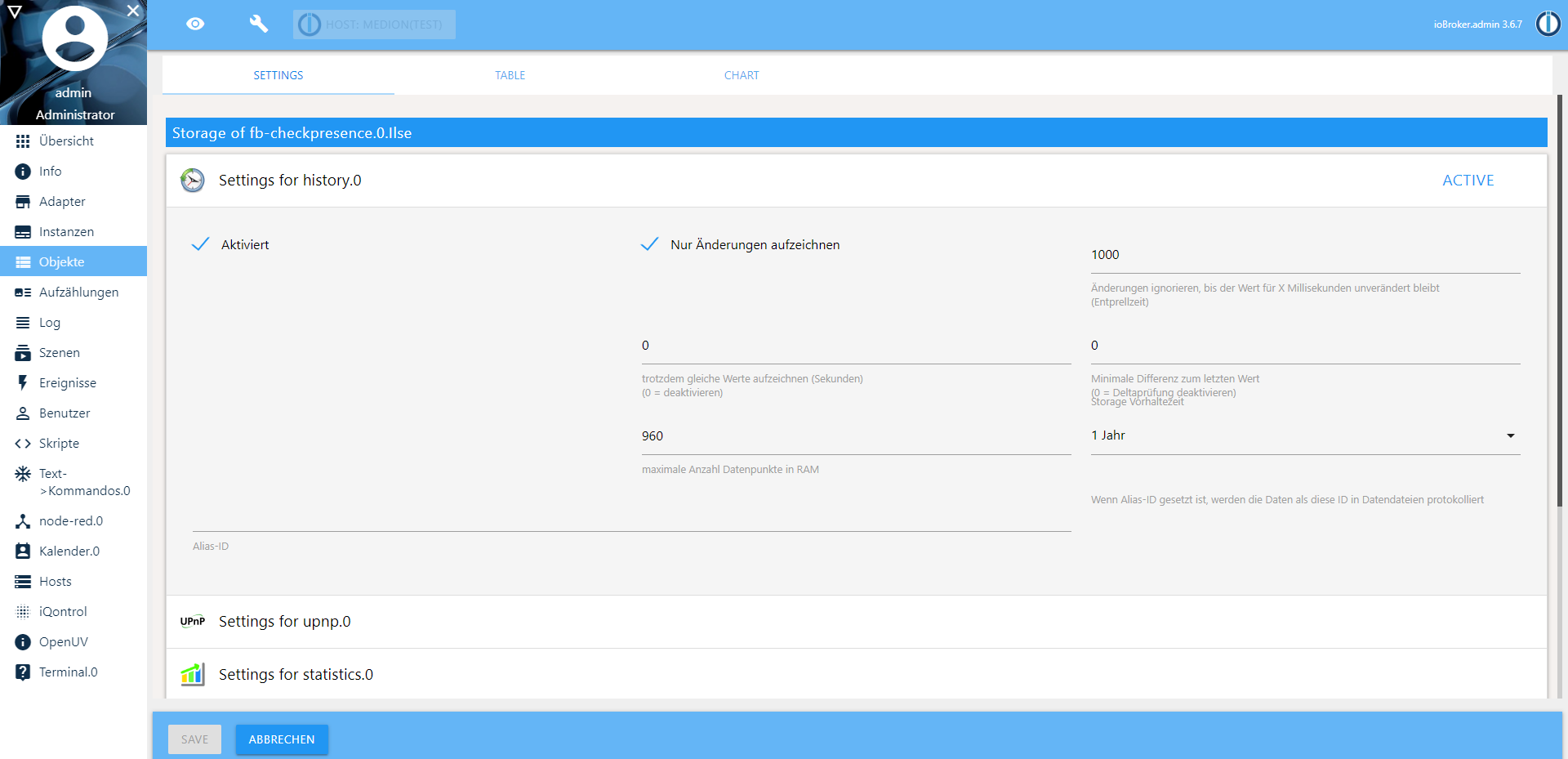Open the Benutzer person icon

(23, 413)
